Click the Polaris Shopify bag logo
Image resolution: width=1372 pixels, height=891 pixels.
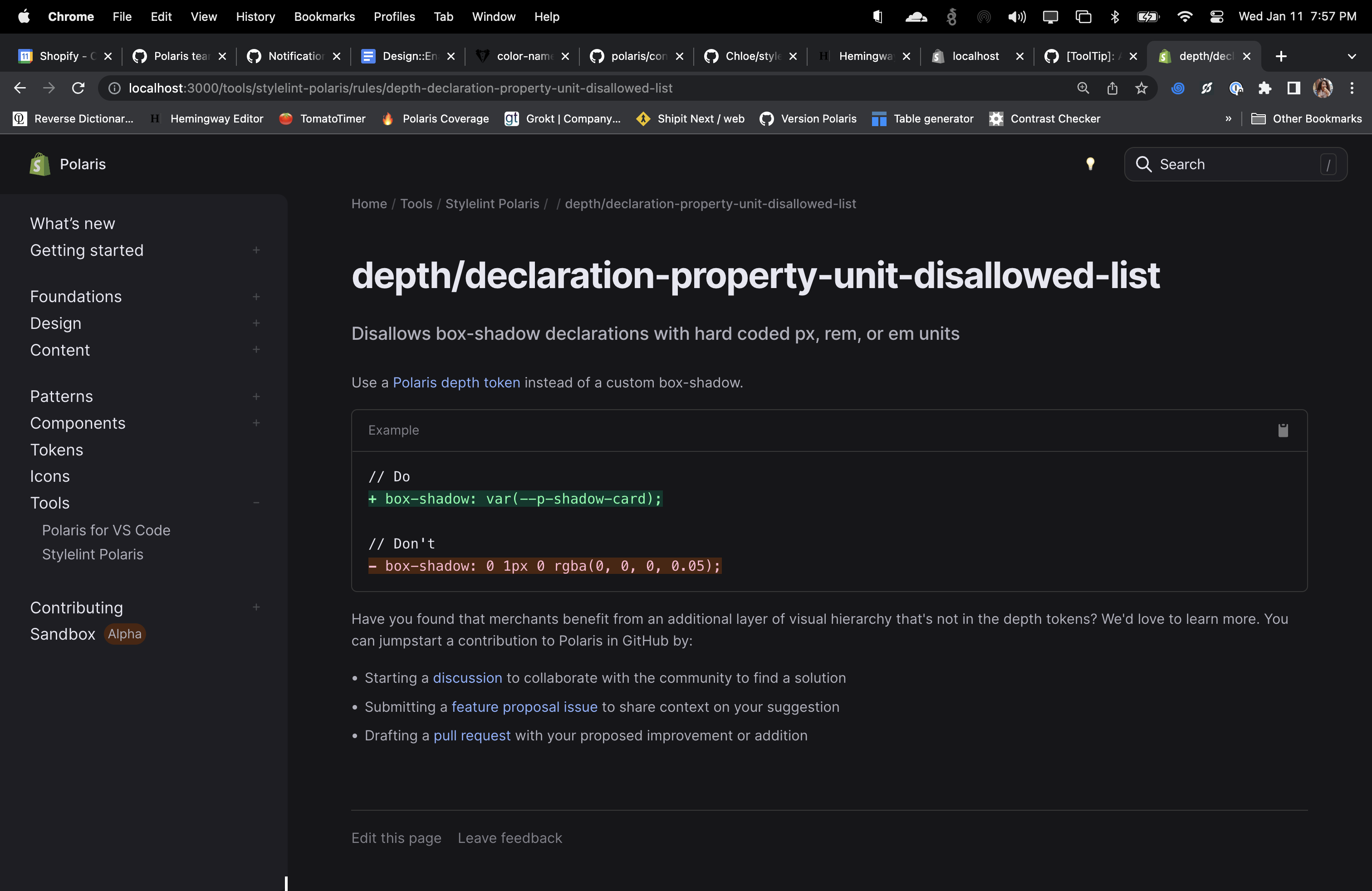click(40, 164)
